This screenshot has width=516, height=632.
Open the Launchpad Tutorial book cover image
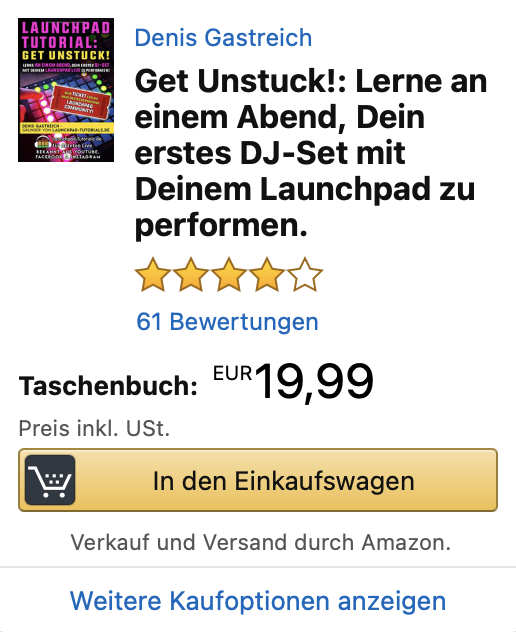coord(66,90)
